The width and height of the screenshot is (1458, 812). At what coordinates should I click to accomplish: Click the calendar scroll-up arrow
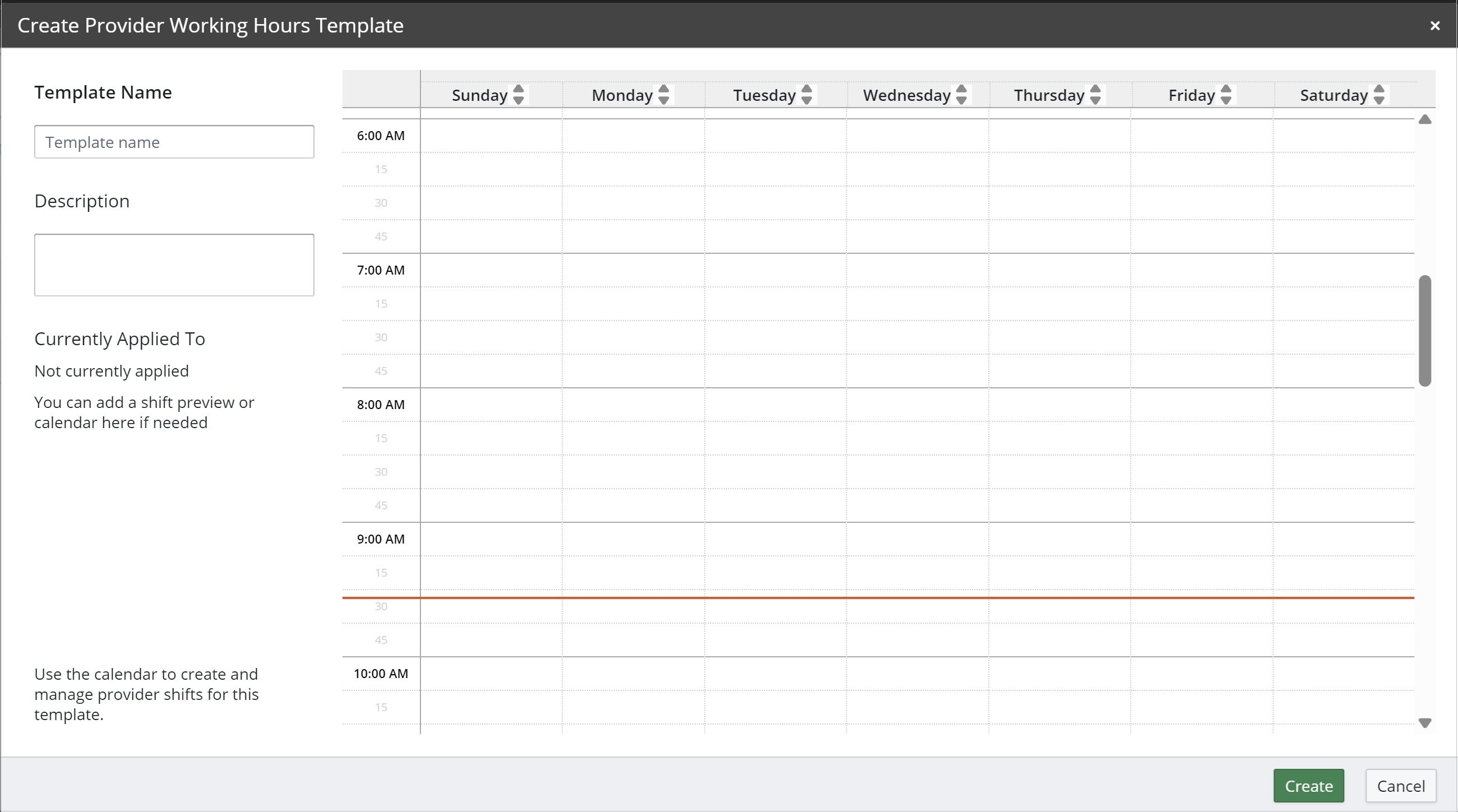point(1424,119)
